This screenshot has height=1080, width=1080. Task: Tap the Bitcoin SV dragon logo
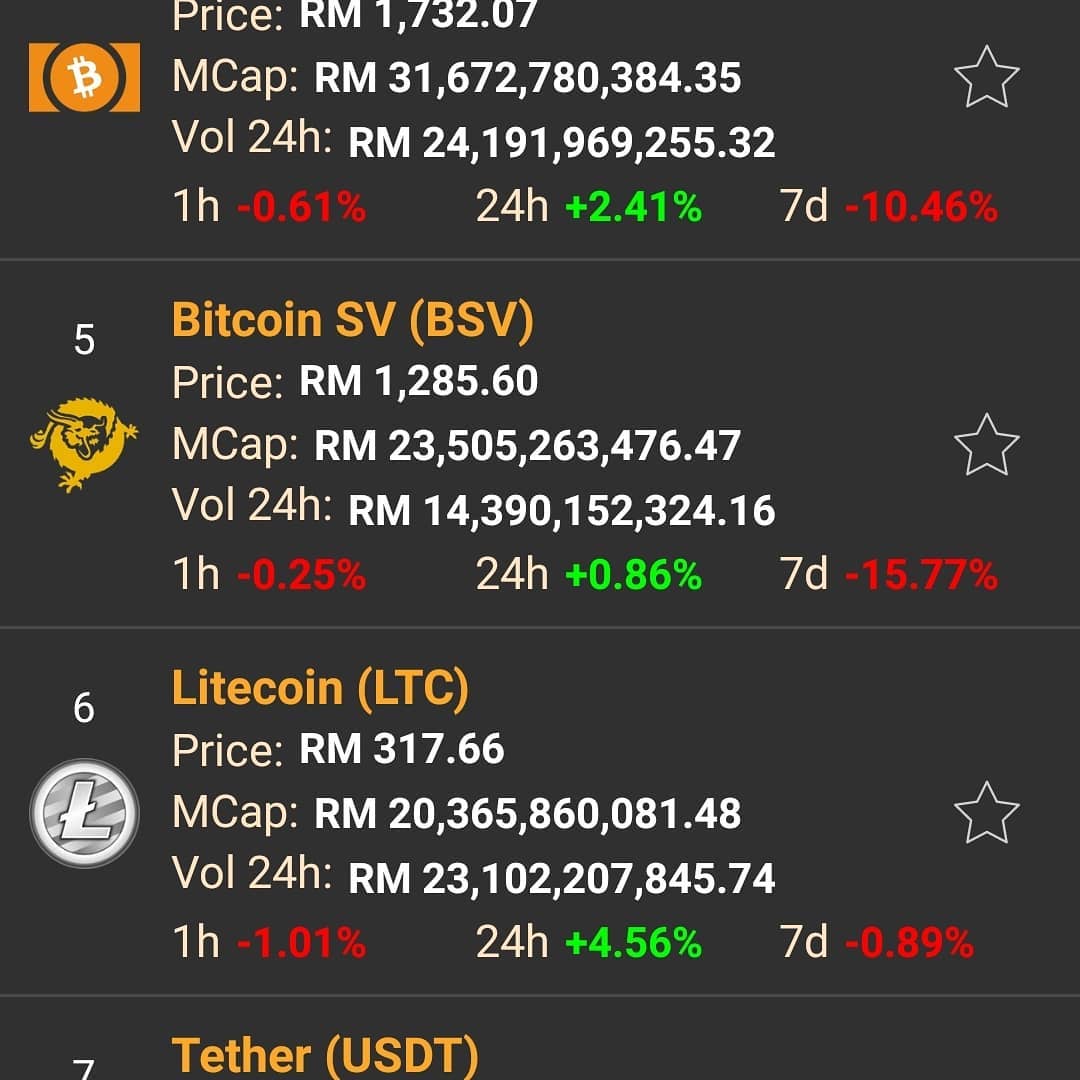pyautogui.click(x=84, y=444)
